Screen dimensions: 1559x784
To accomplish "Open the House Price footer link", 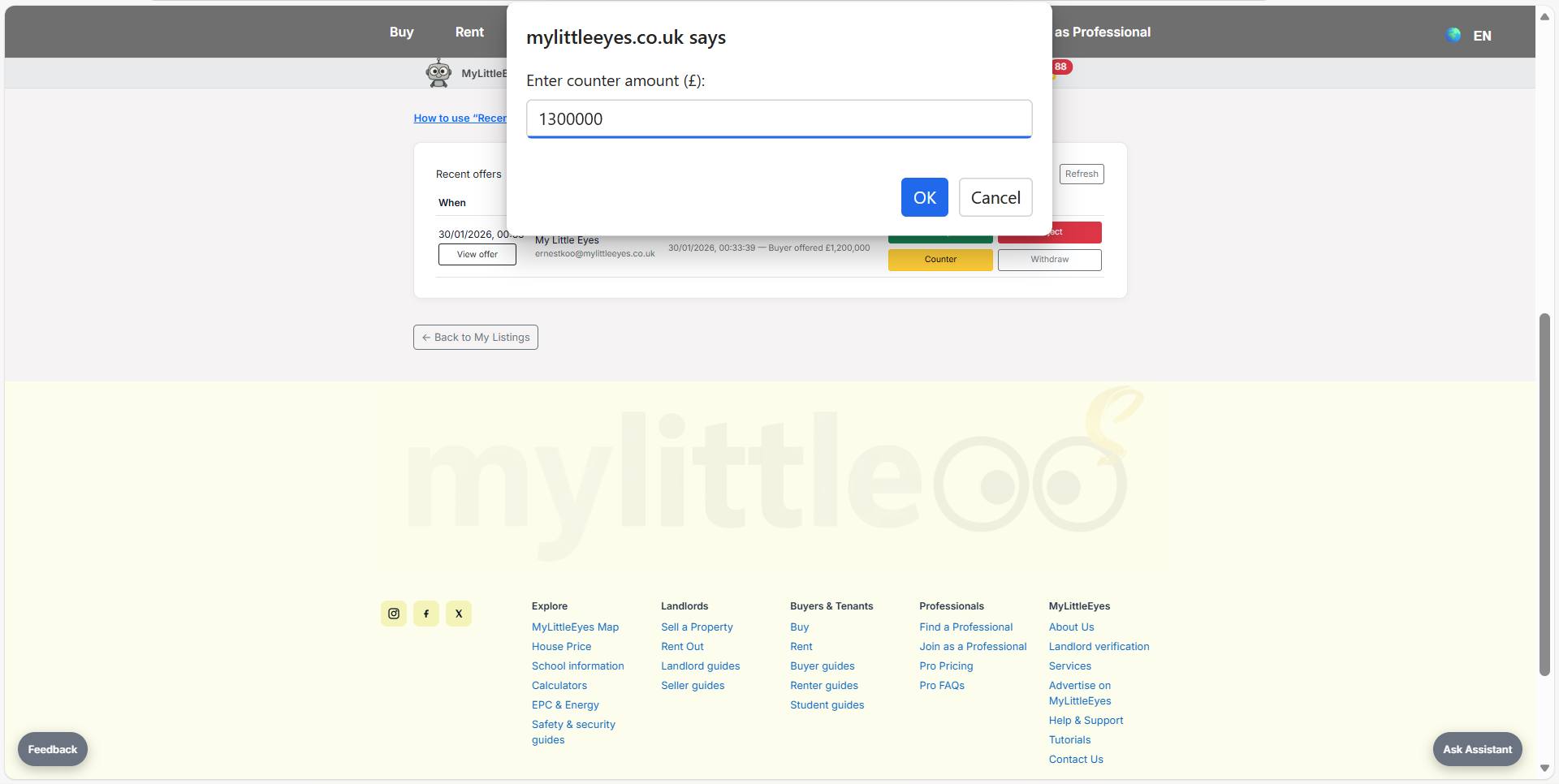I will (x=561, y=647).
